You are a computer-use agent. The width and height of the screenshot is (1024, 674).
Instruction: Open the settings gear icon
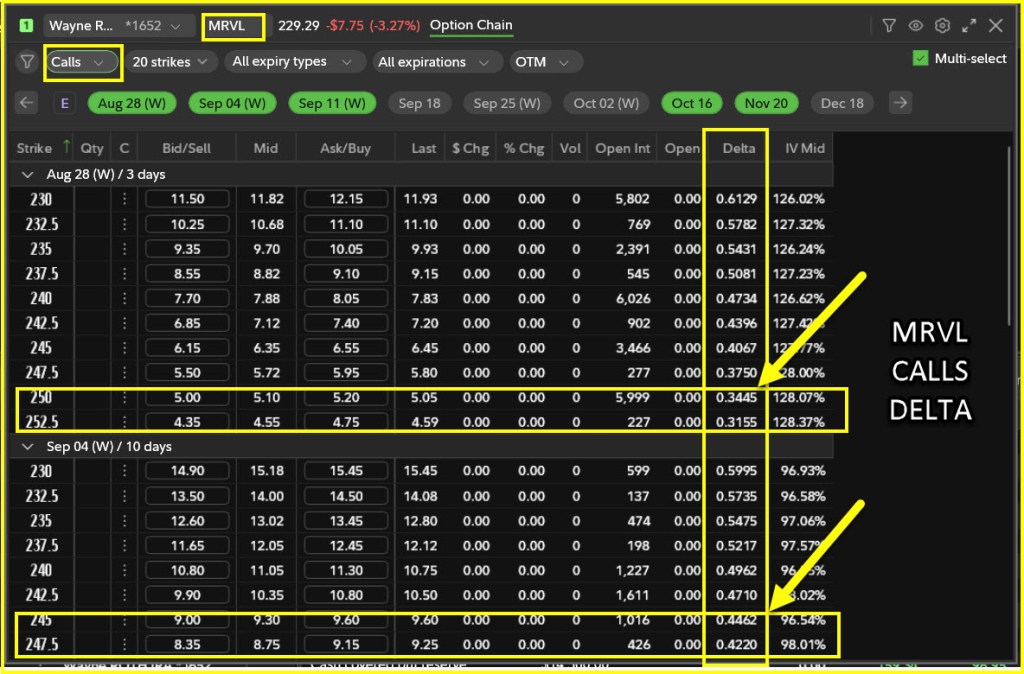pos(942,25)
